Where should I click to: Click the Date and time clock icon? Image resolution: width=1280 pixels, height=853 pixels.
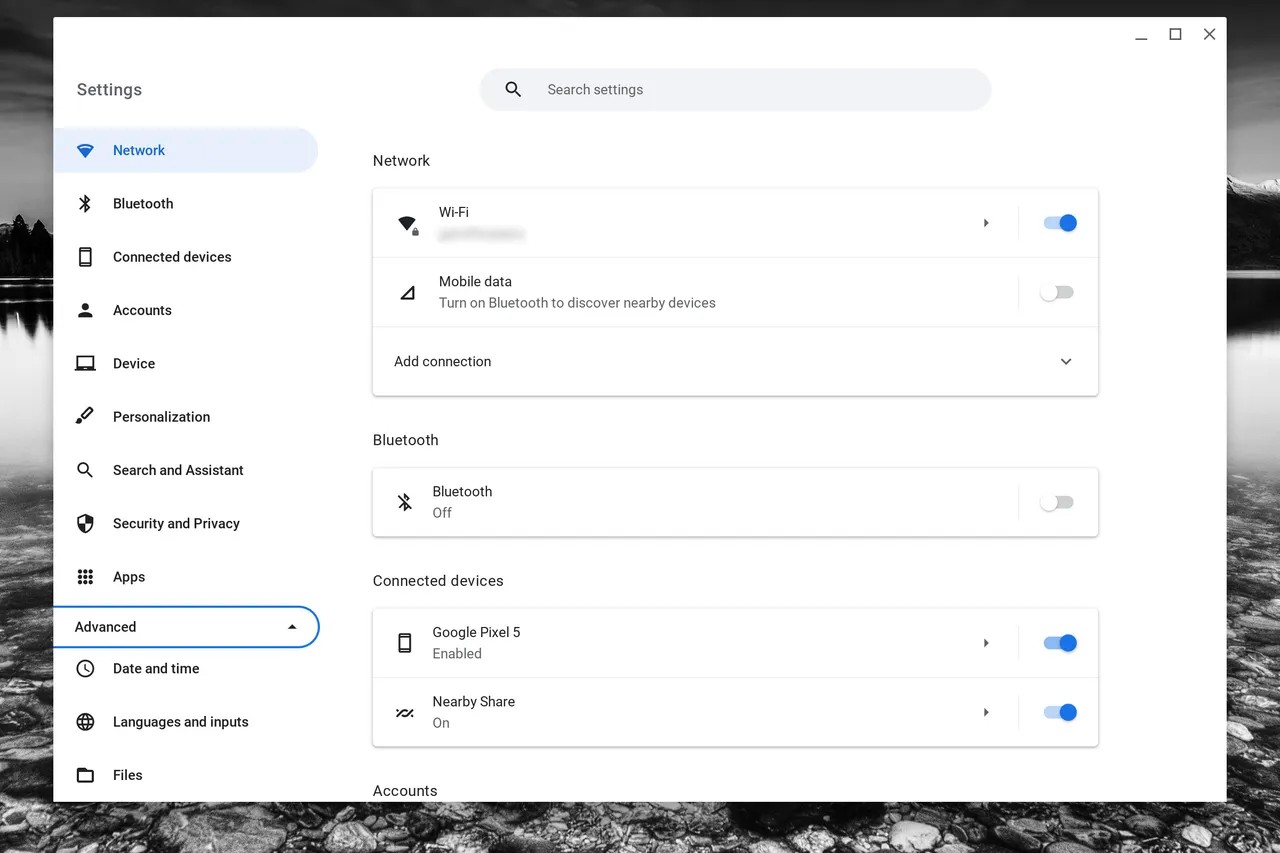pyautogui.click(x=85, y=669)
